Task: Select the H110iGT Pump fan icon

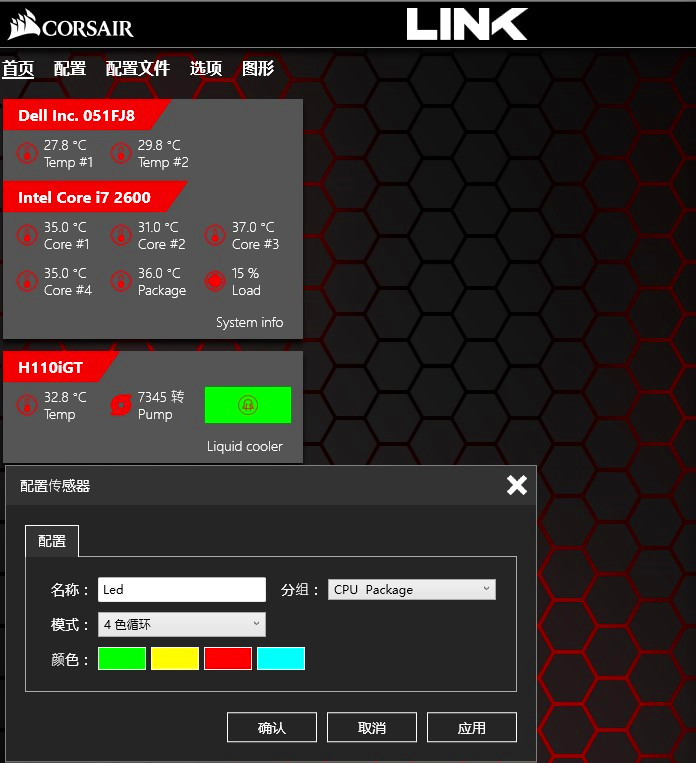Action: [x=121, y=405]
